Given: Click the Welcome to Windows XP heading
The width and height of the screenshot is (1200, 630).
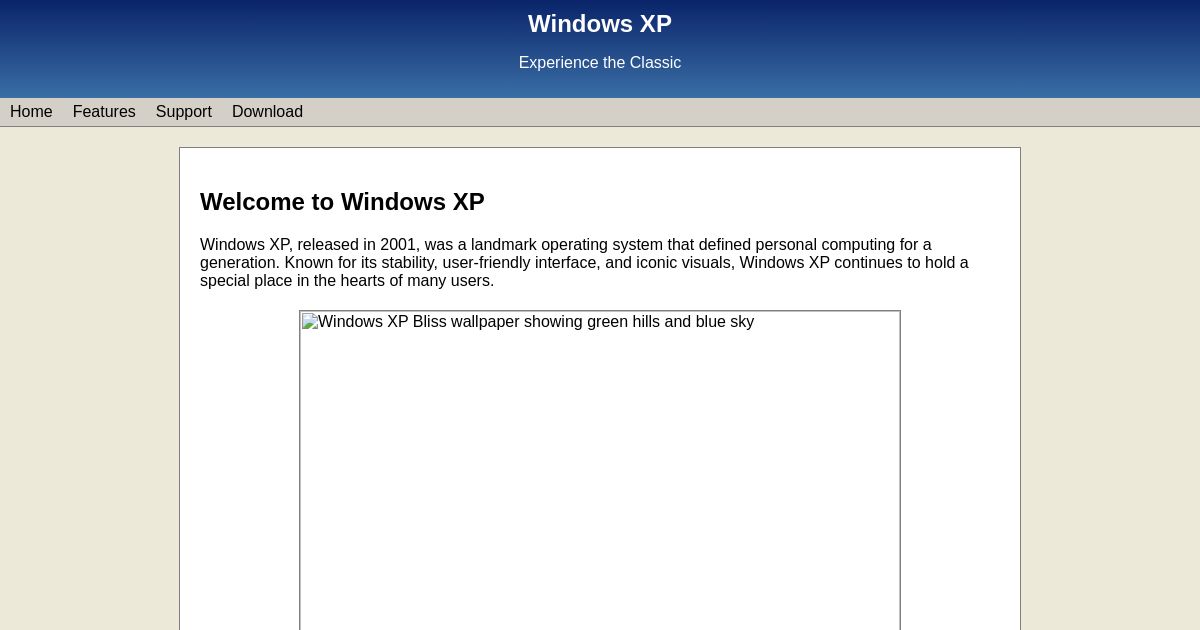Looking at the screenshot, I should click(342, 202).
